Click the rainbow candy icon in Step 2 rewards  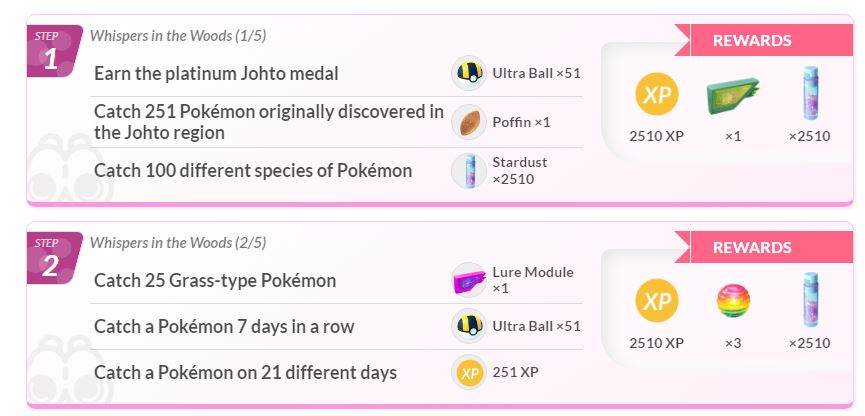[x=733, y=300]
